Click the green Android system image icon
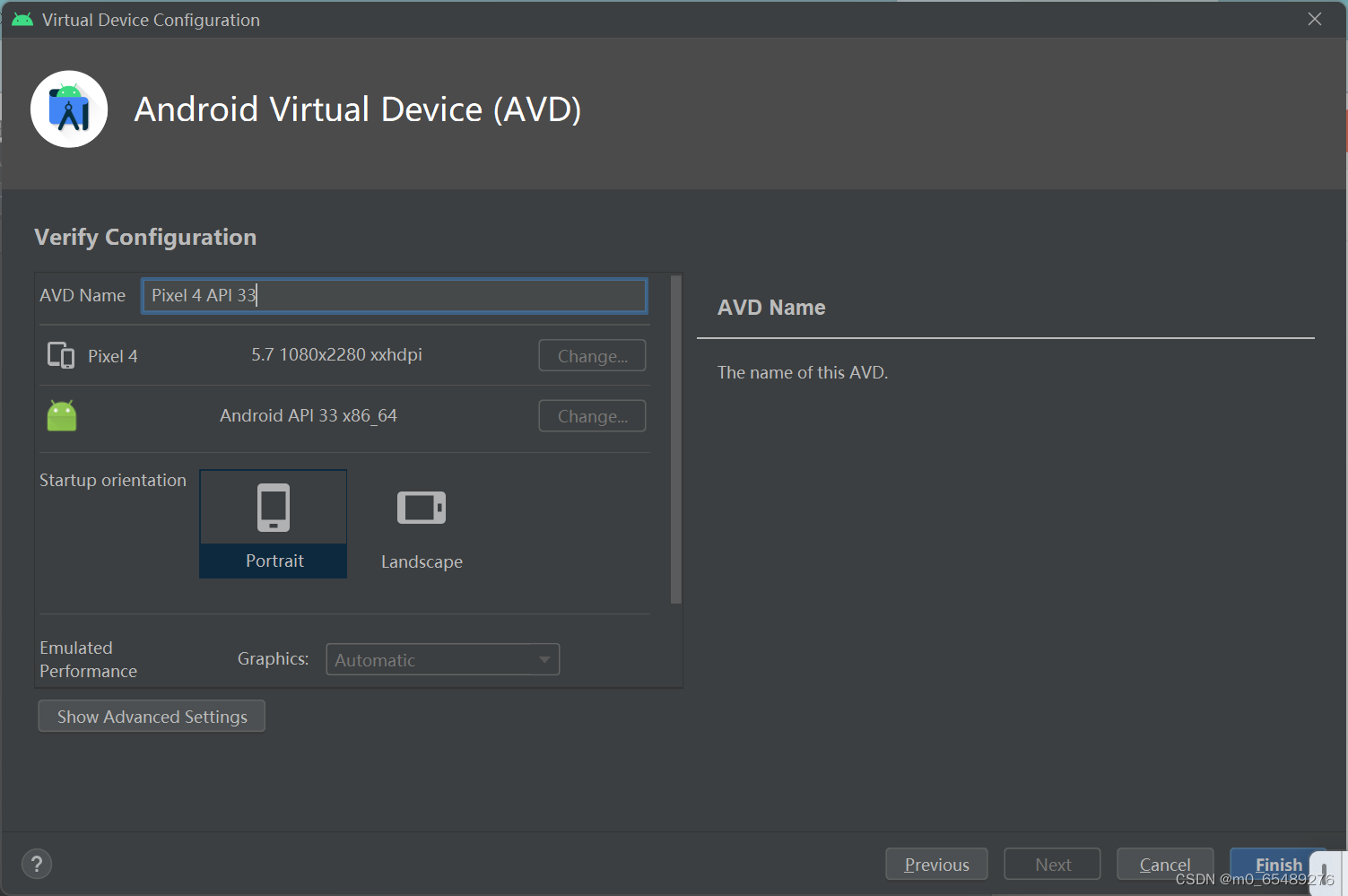 (x=62, y=416)
